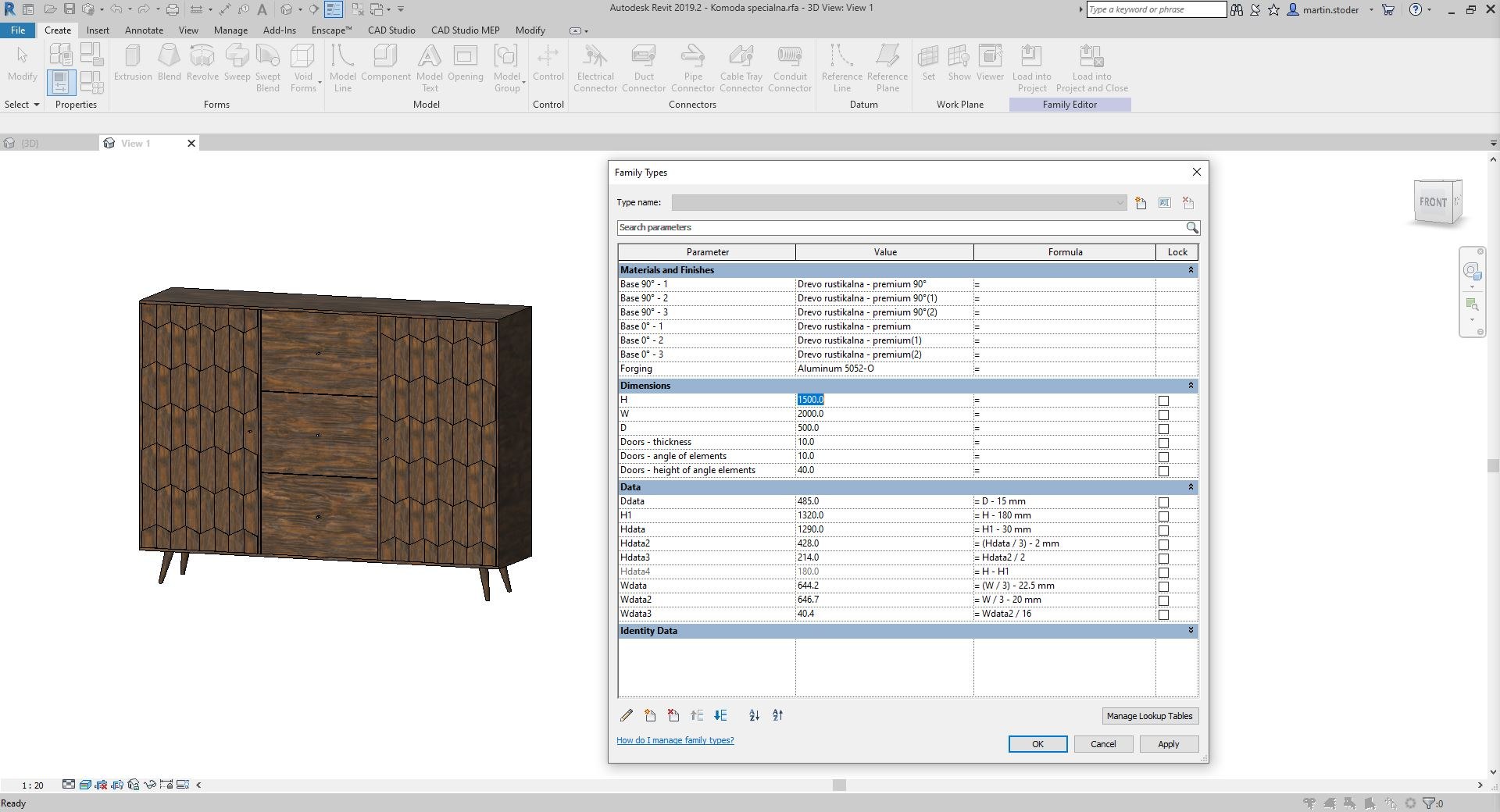Viewport: 1500px width, 812px height.
Task: Toggle lock for Wdata3 parameter
Action: (x=1163, y=614)
